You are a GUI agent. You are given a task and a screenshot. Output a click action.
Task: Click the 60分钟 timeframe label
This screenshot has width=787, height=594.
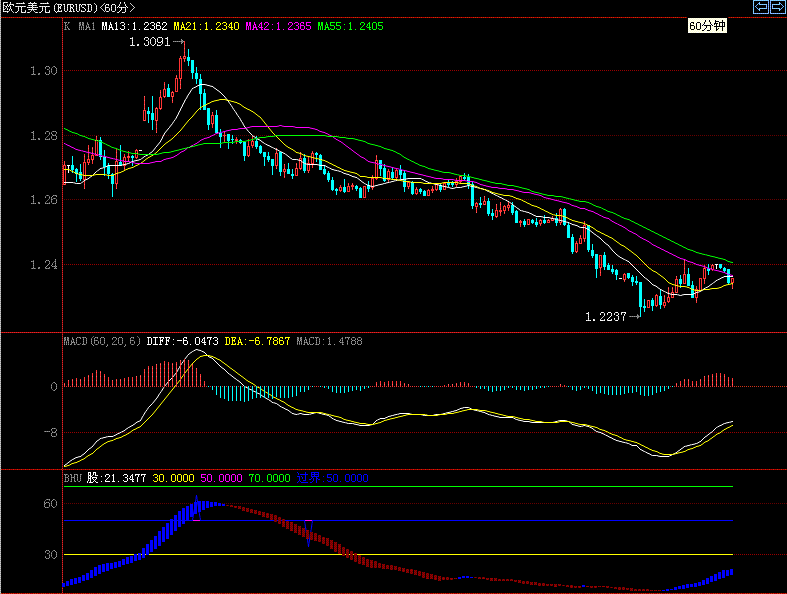pos(707,27)
